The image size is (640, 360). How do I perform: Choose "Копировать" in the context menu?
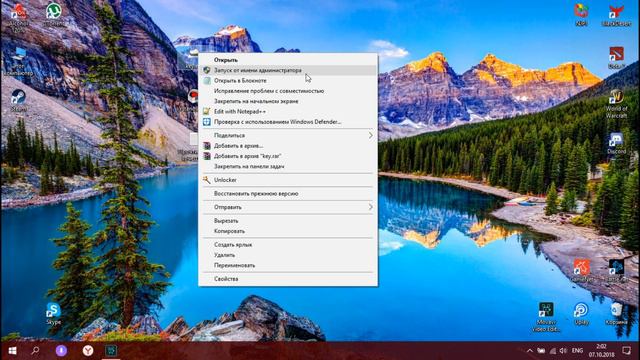(x=288, y=231)
